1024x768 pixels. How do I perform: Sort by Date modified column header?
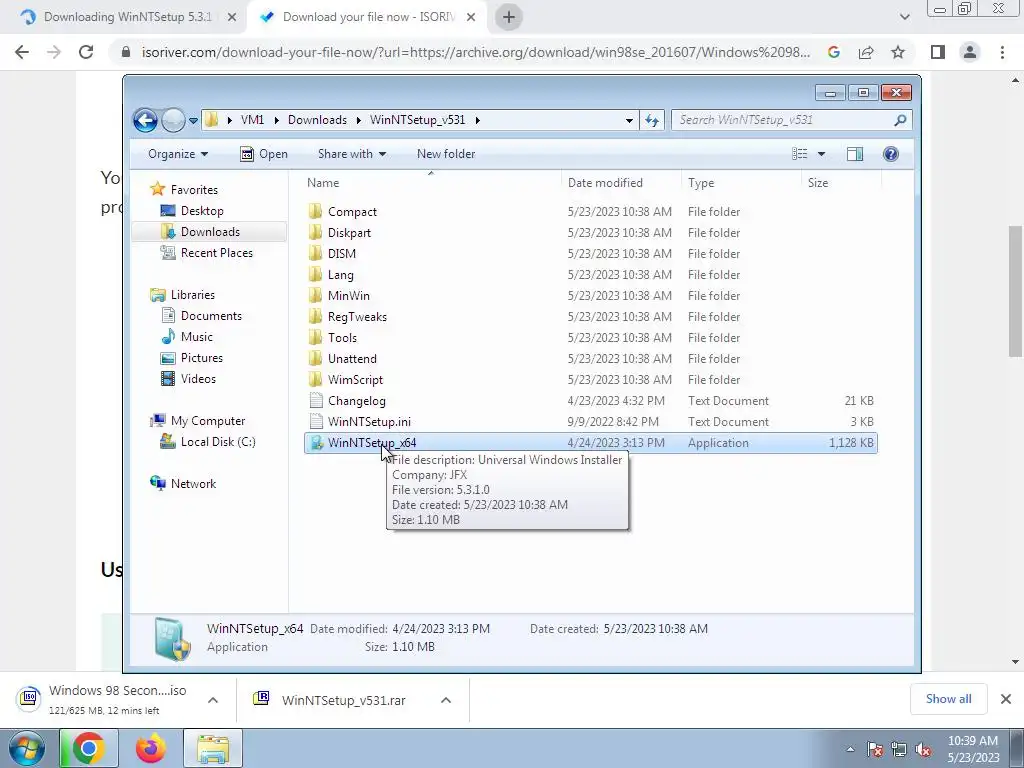(620, 183)
